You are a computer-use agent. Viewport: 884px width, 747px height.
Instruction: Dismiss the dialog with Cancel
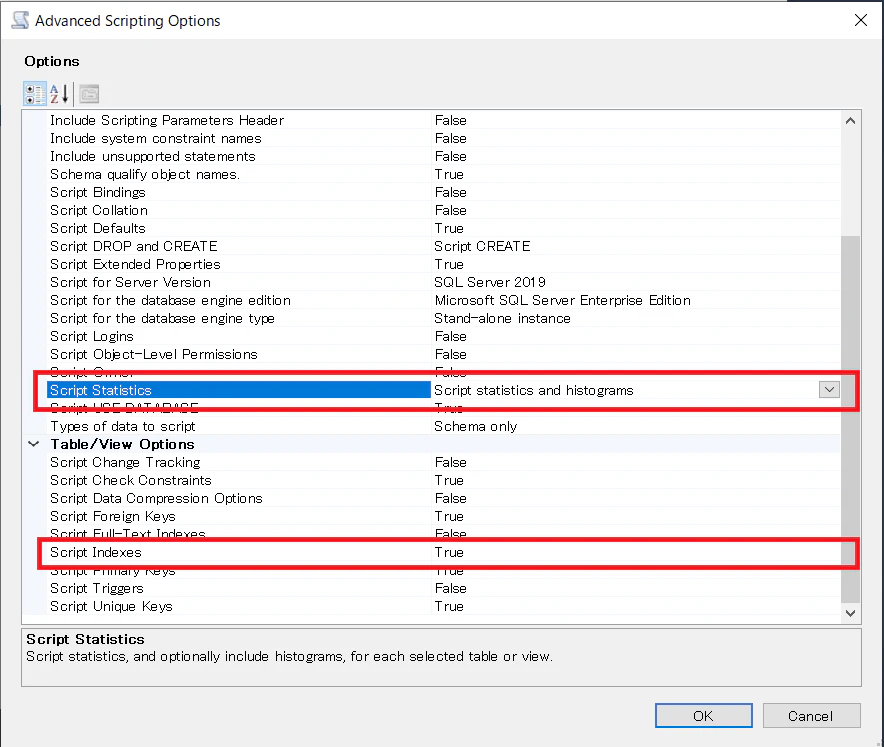[x=811, y=715]
